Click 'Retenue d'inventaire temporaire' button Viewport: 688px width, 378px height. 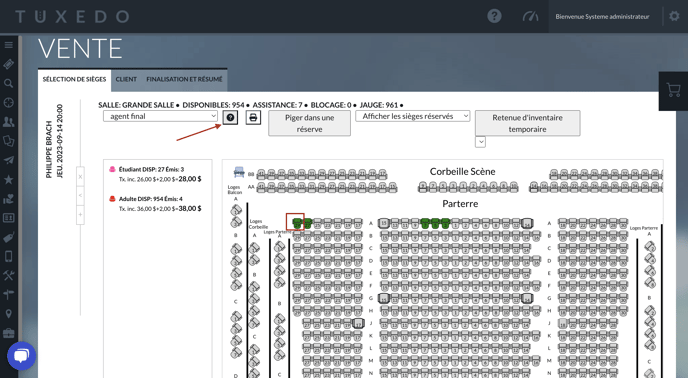(x=527, y=123)
